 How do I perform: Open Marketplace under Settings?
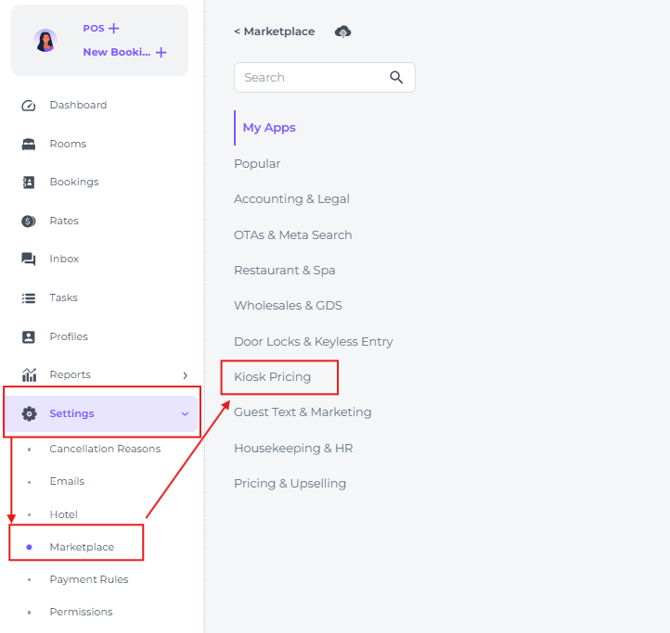point(82,547)
